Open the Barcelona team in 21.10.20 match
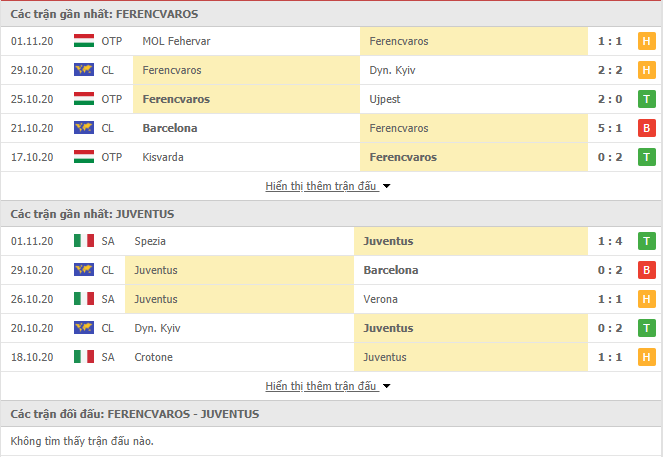This screenshot has height=457, width=663. 170,128
